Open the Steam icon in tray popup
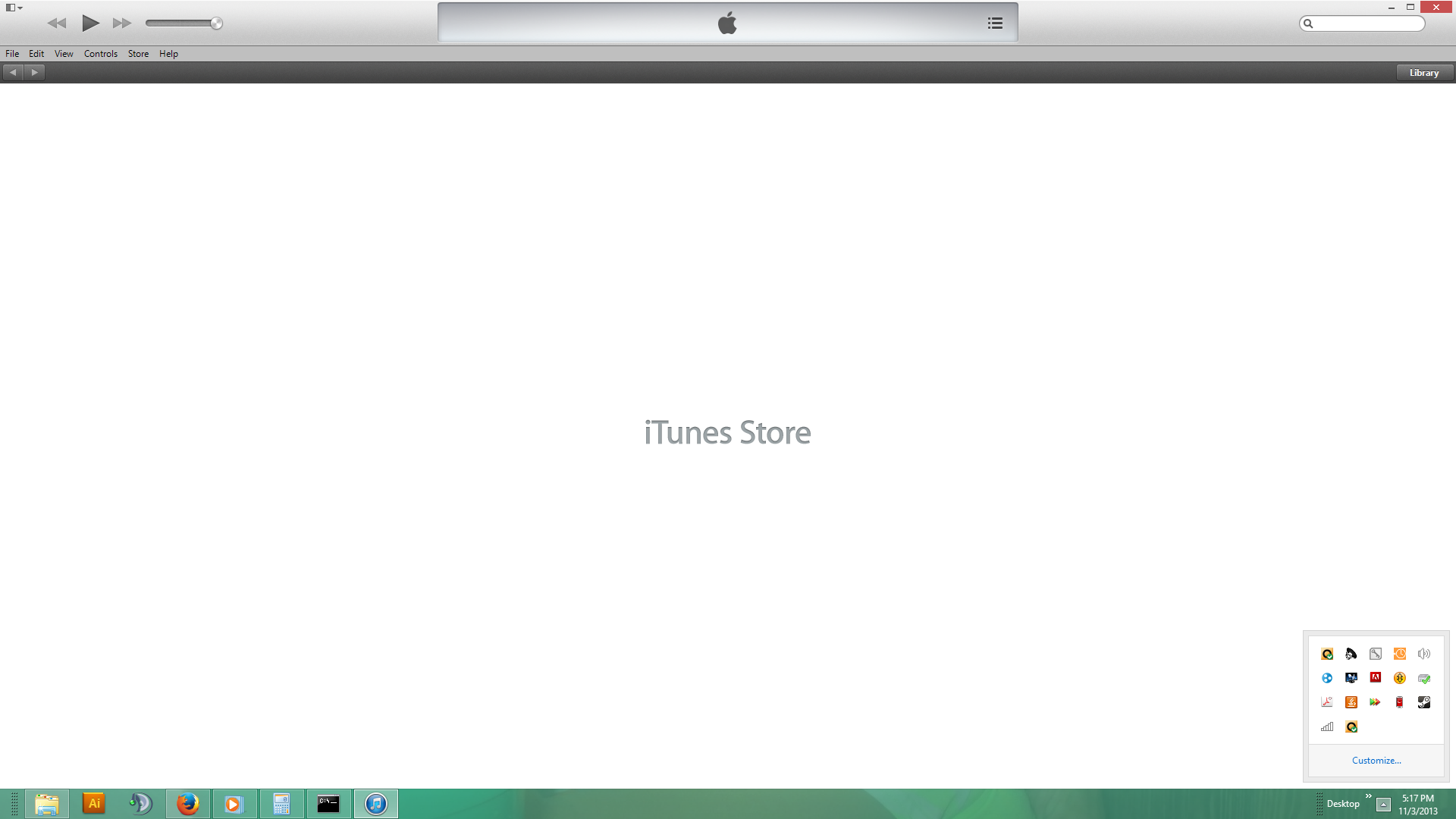The width and height of the screenshot is (1456, 819). coord(1423,702)
